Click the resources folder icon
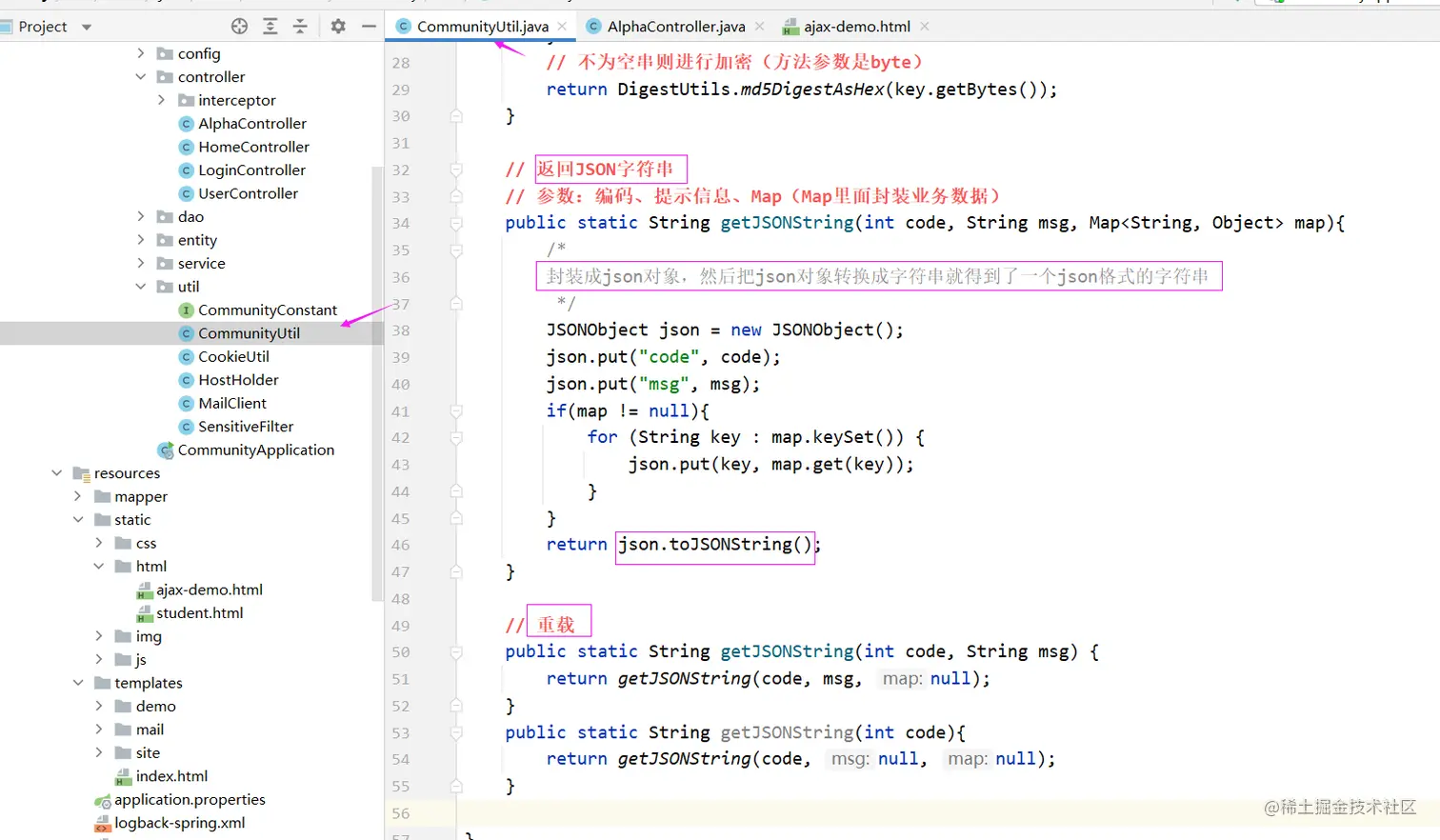The image size is (1440, 840). (x=81, y=473)
